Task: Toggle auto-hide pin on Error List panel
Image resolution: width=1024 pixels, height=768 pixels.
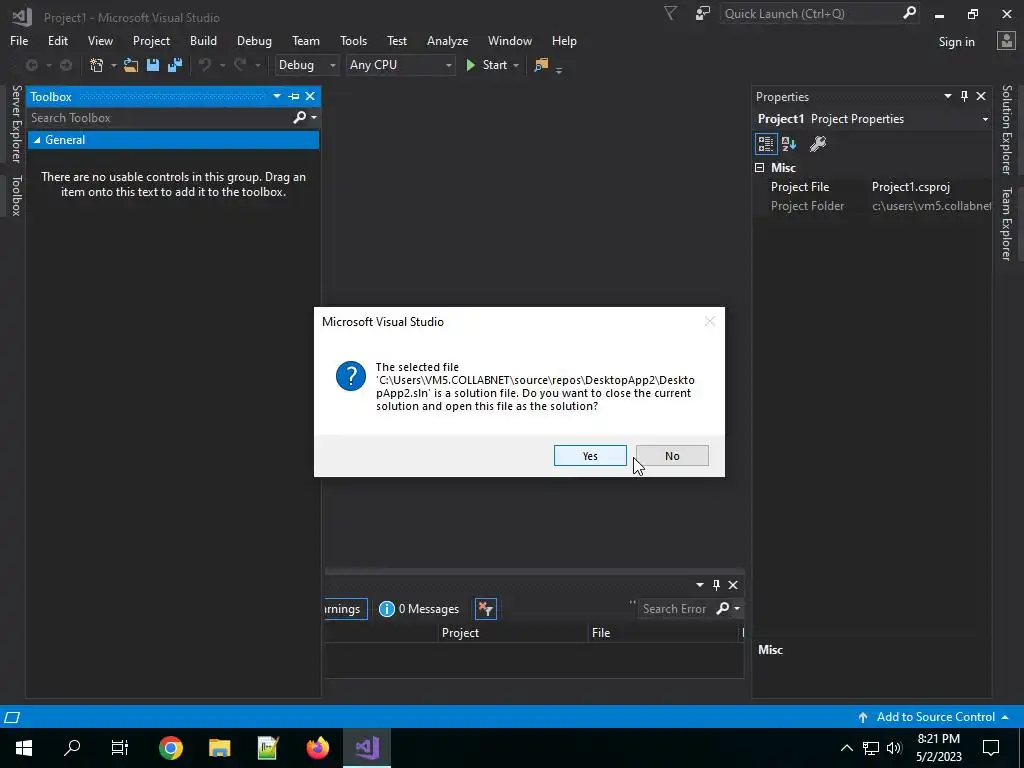Action: coord(716,585)
